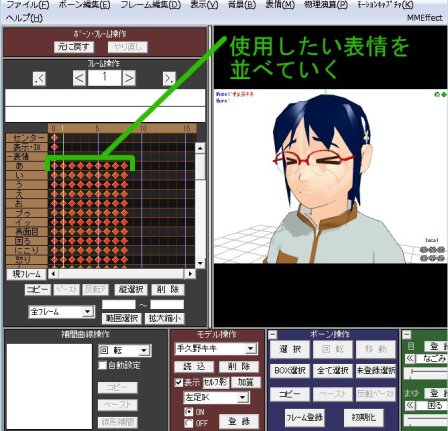Collapse the ボーン操作 panel minus icon
This screenshot has width=448, height=431.
pos(273,334)
